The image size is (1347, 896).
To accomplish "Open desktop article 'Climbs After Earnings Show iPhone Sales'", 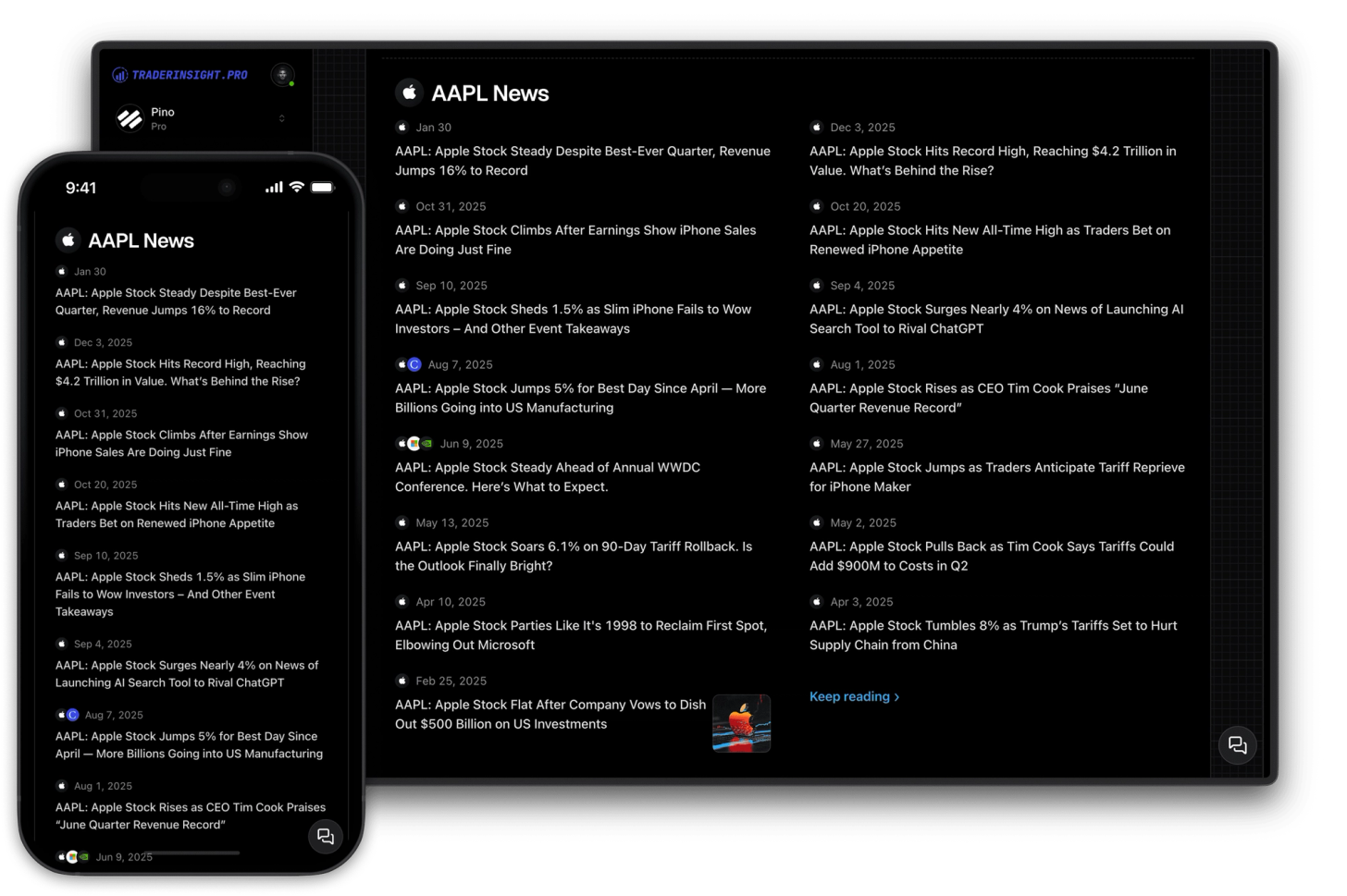I will coord(575,239).
